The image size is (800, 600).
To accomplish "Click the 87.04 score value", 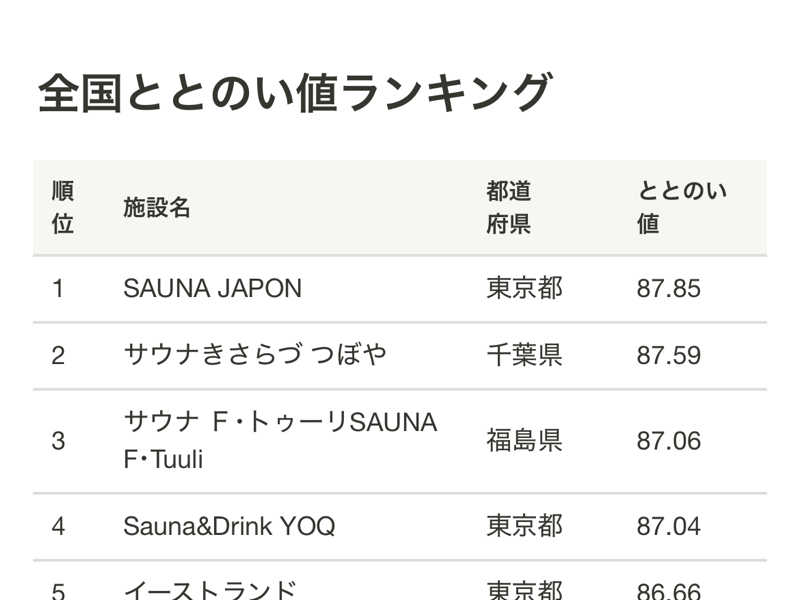I will coord(669,526).
